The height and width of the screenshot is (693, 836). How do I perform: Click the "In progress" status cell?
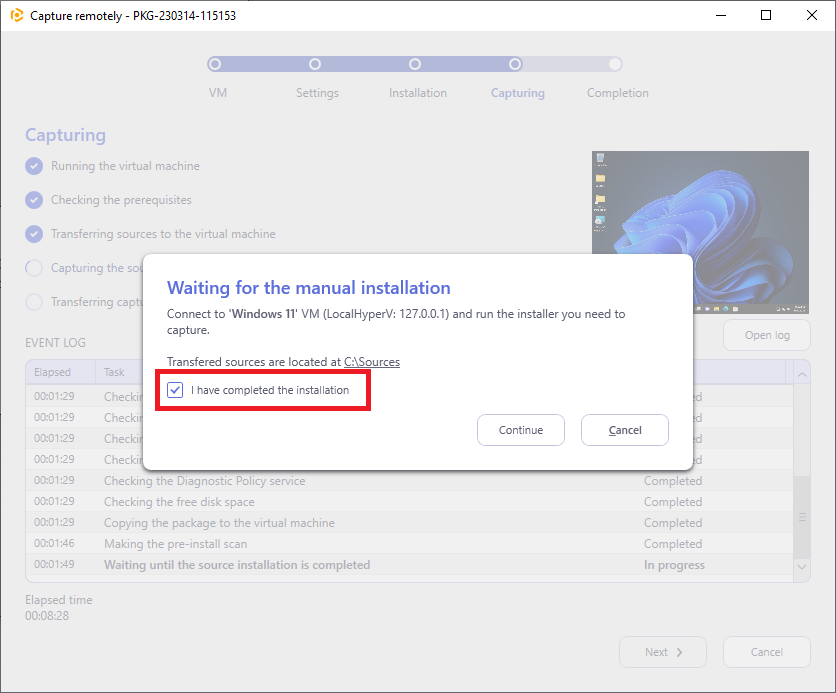pos(674,565)
